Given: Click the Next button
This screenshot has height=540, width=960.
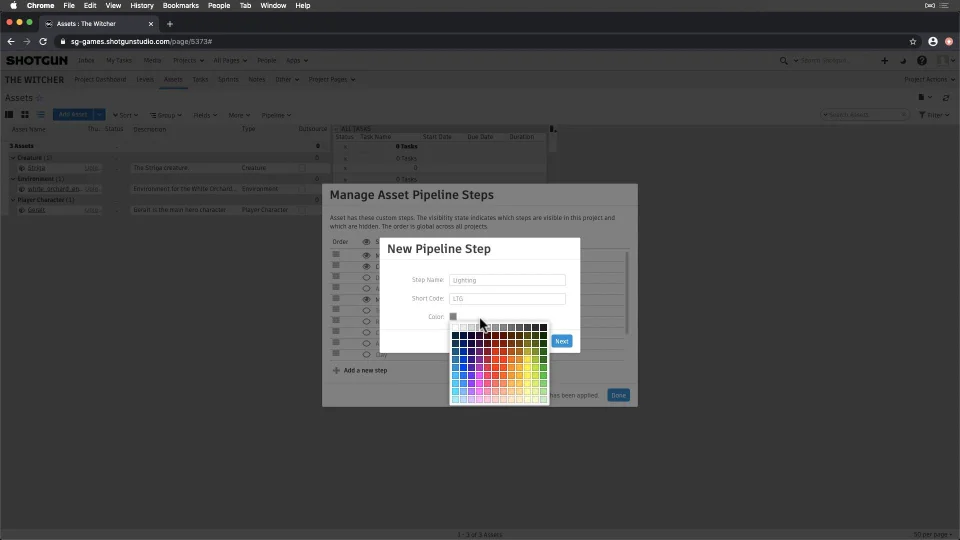Looking at the screenshot, I should pyautogui.click(x=561, y=341).
